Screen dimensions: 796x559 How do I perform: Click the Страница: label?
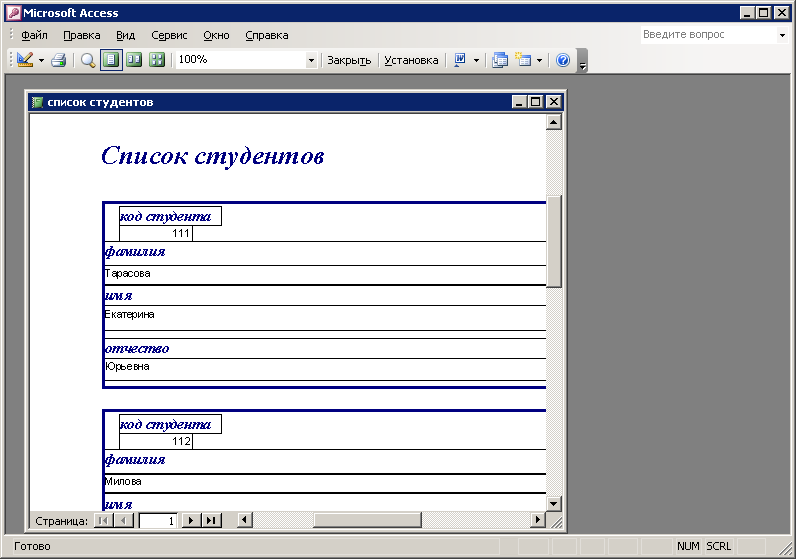(61, 521)
